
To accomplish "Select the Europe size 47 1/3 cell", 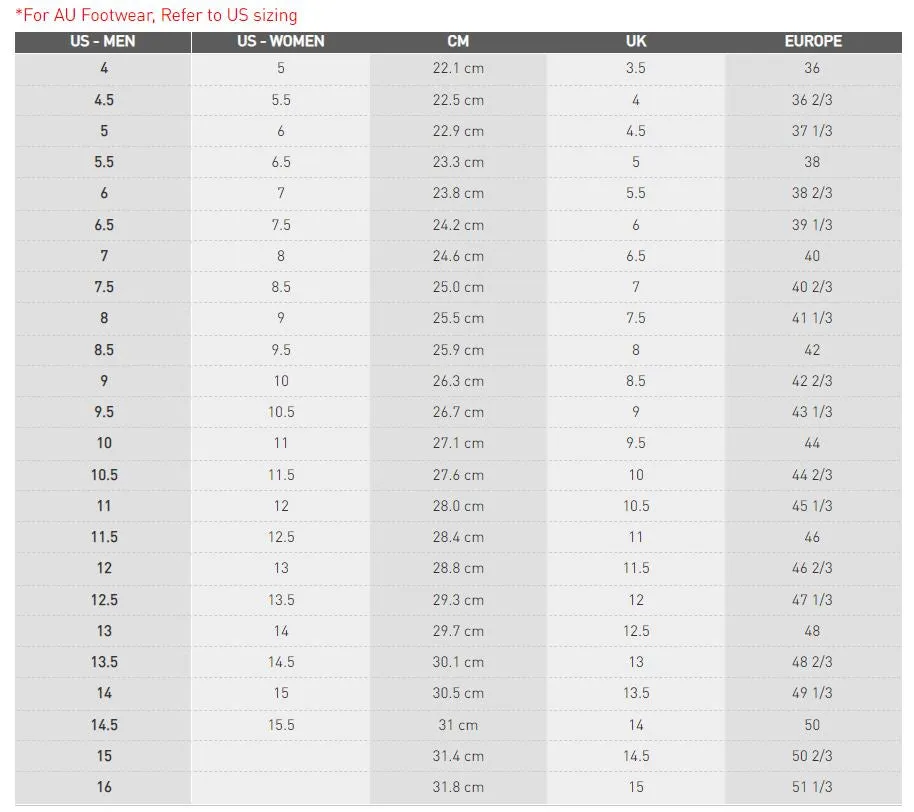I will (x=812, y=600).
